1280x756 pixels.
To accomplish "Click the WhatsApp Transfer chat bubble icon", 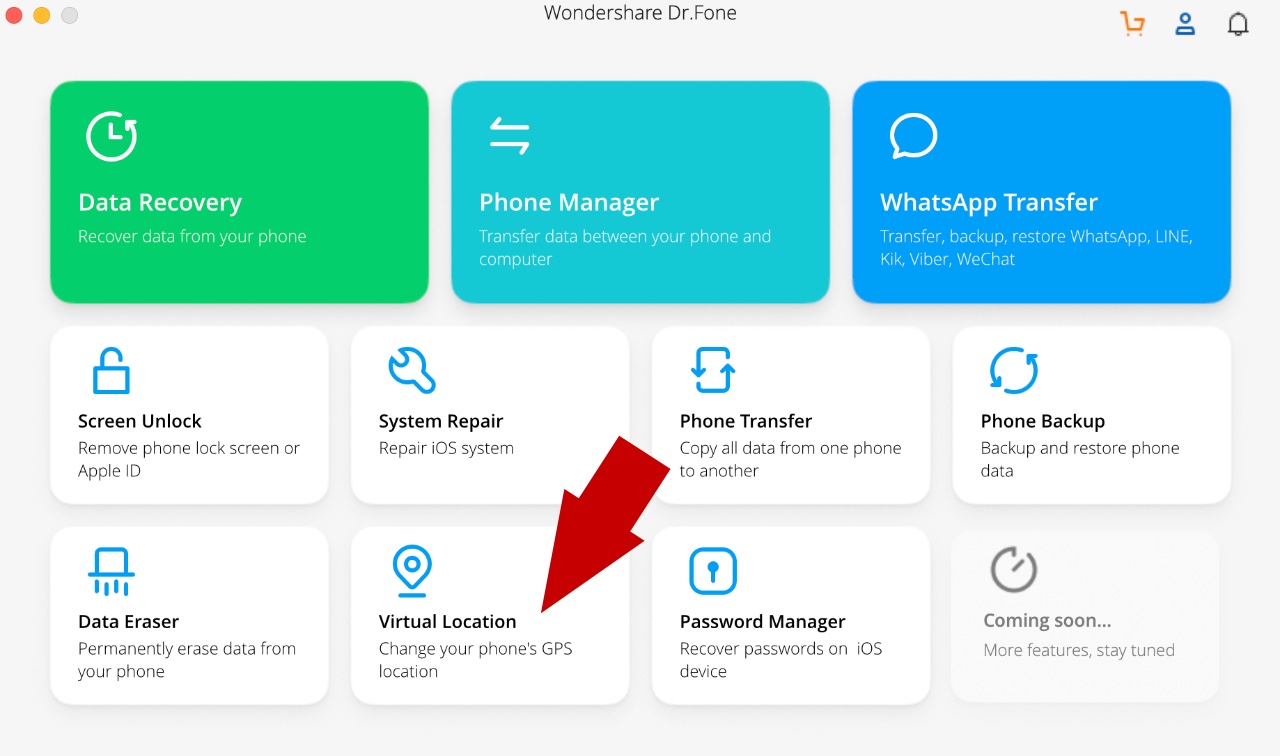I will pos(913,137).
